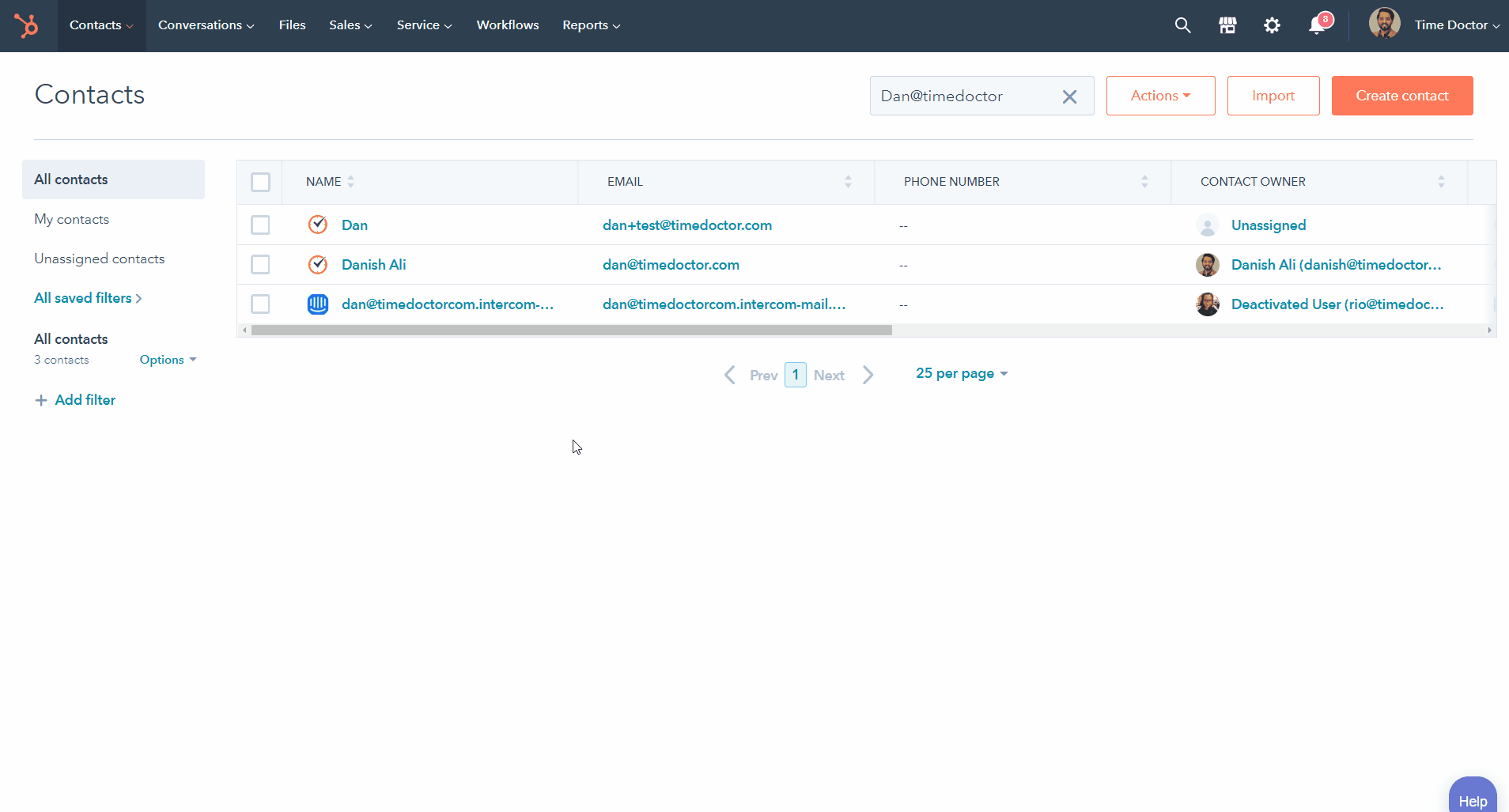Click the Time Doctor icon beside Dan
The width and height of the screenshot is (1509, 812).
tap(318, 225)
